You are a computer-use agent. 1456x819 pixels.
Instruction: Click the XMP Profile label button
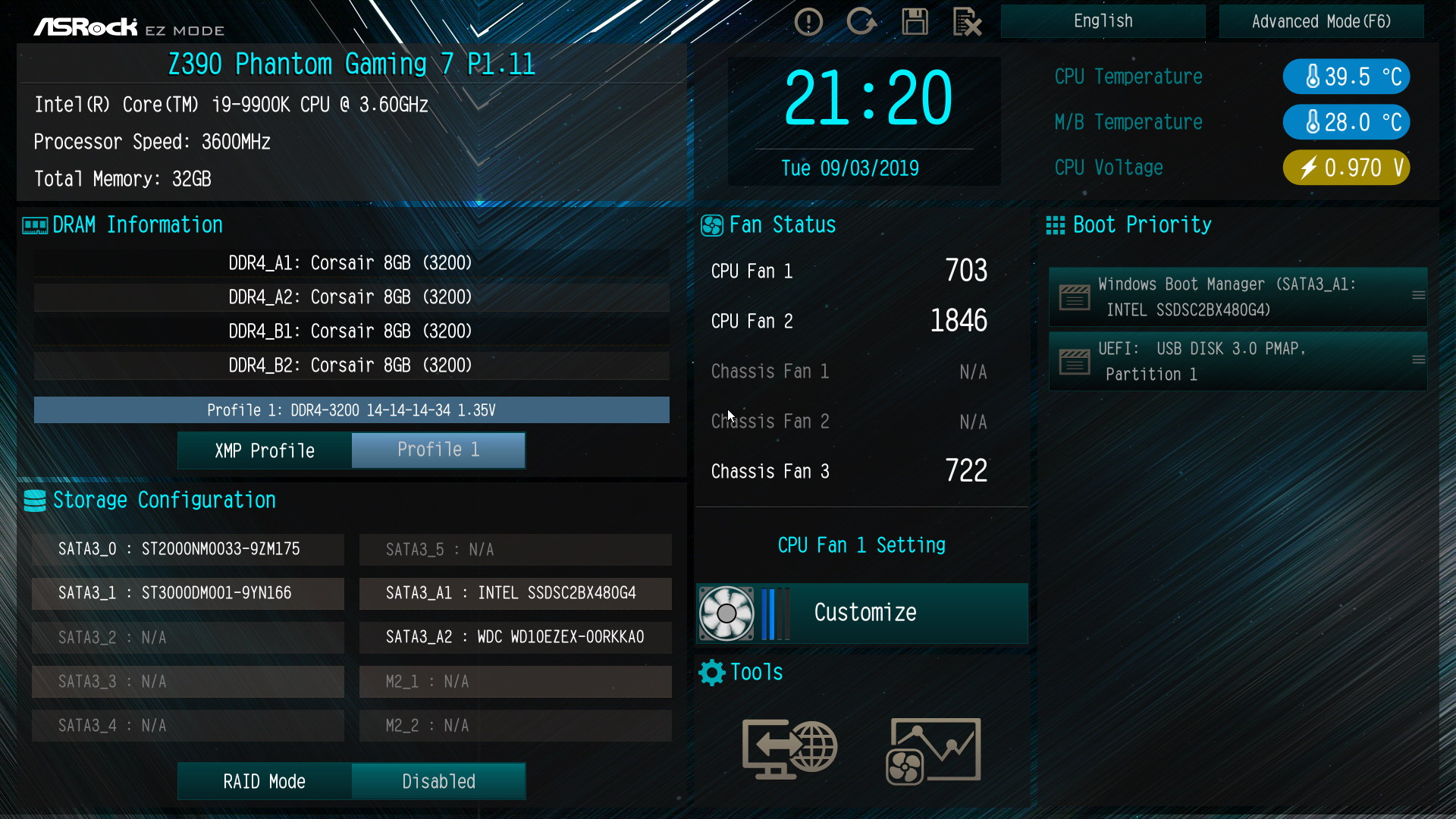[x=265, y=450]
